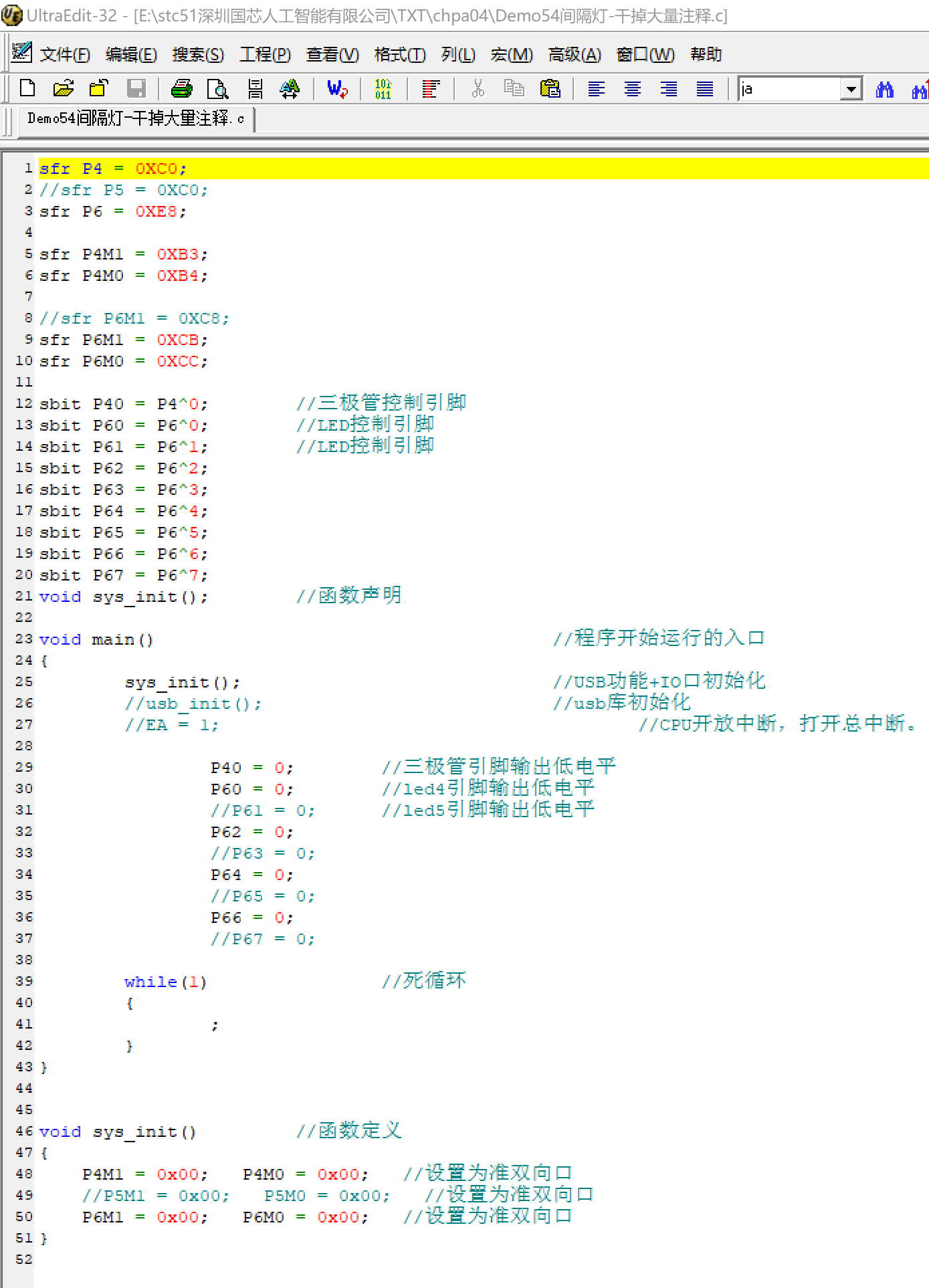The width and height of the screenshot is (929, 1288).
Task: Open the 帮助 menu
Action: [x=706, y=54]
